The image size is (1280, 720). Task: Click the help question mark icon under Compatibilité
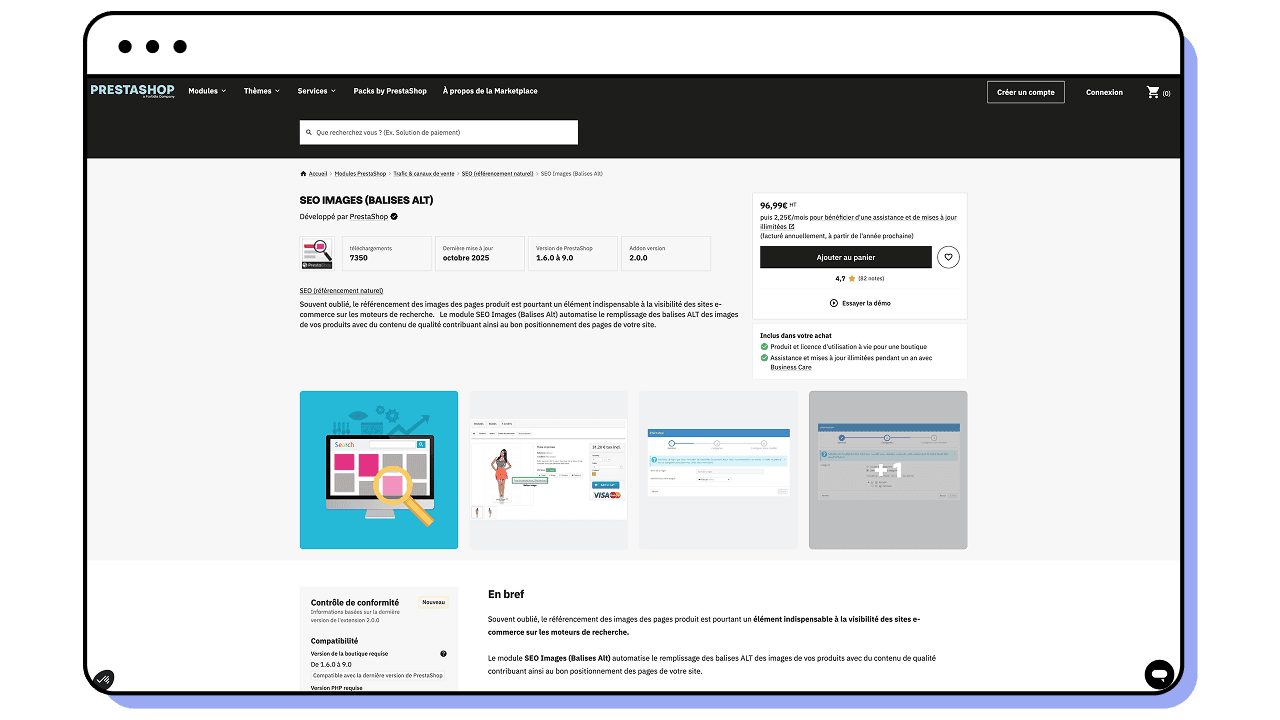(x=443, y=654)
